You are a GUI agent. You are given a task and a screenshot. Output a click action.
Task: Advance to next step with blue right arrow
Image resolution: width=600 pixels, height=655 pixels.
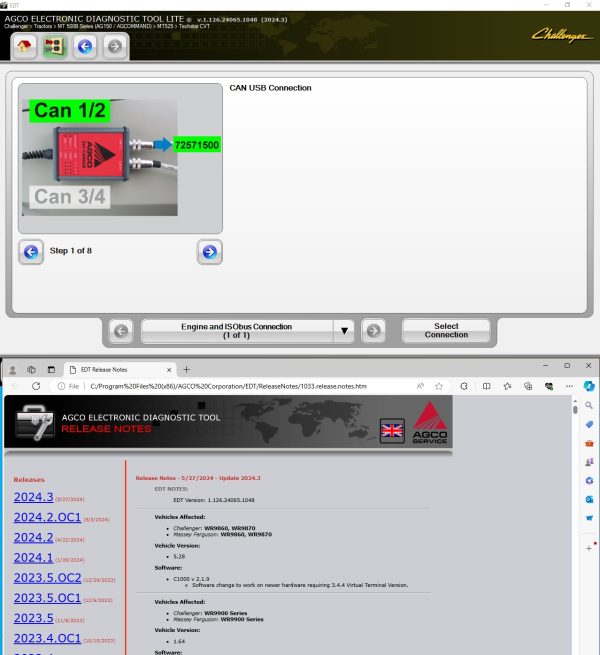(x=210, y=252)
